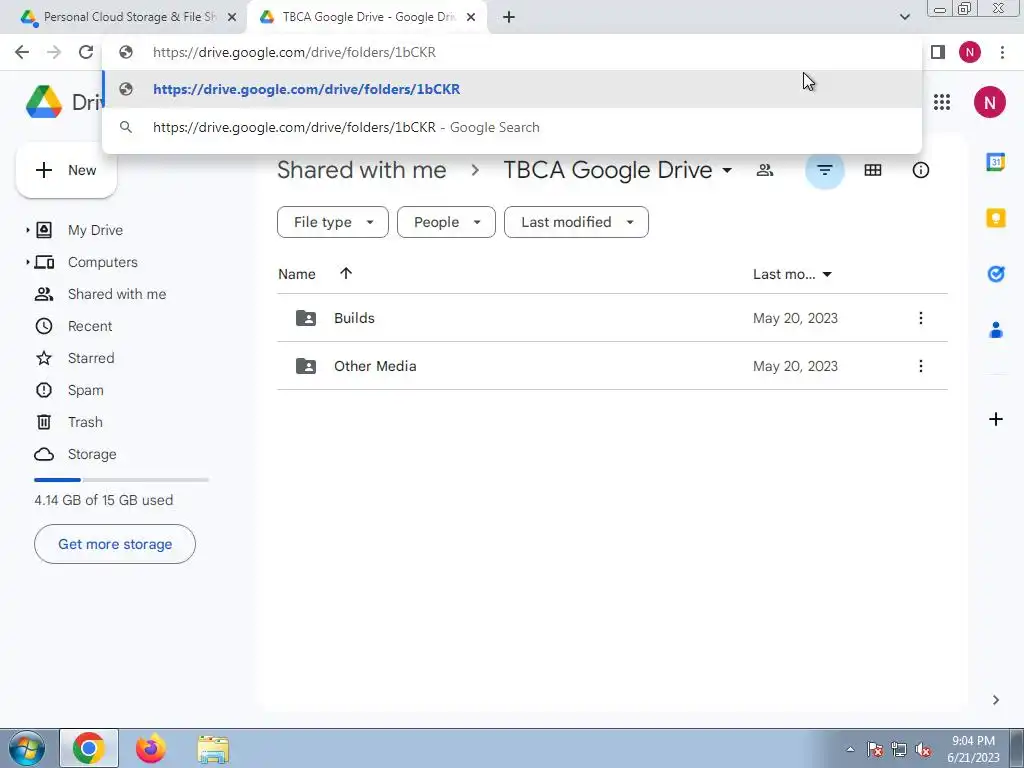Show hidden tray icons arrow
Screen dimensions: 1024x768
[x=850, y=750]
